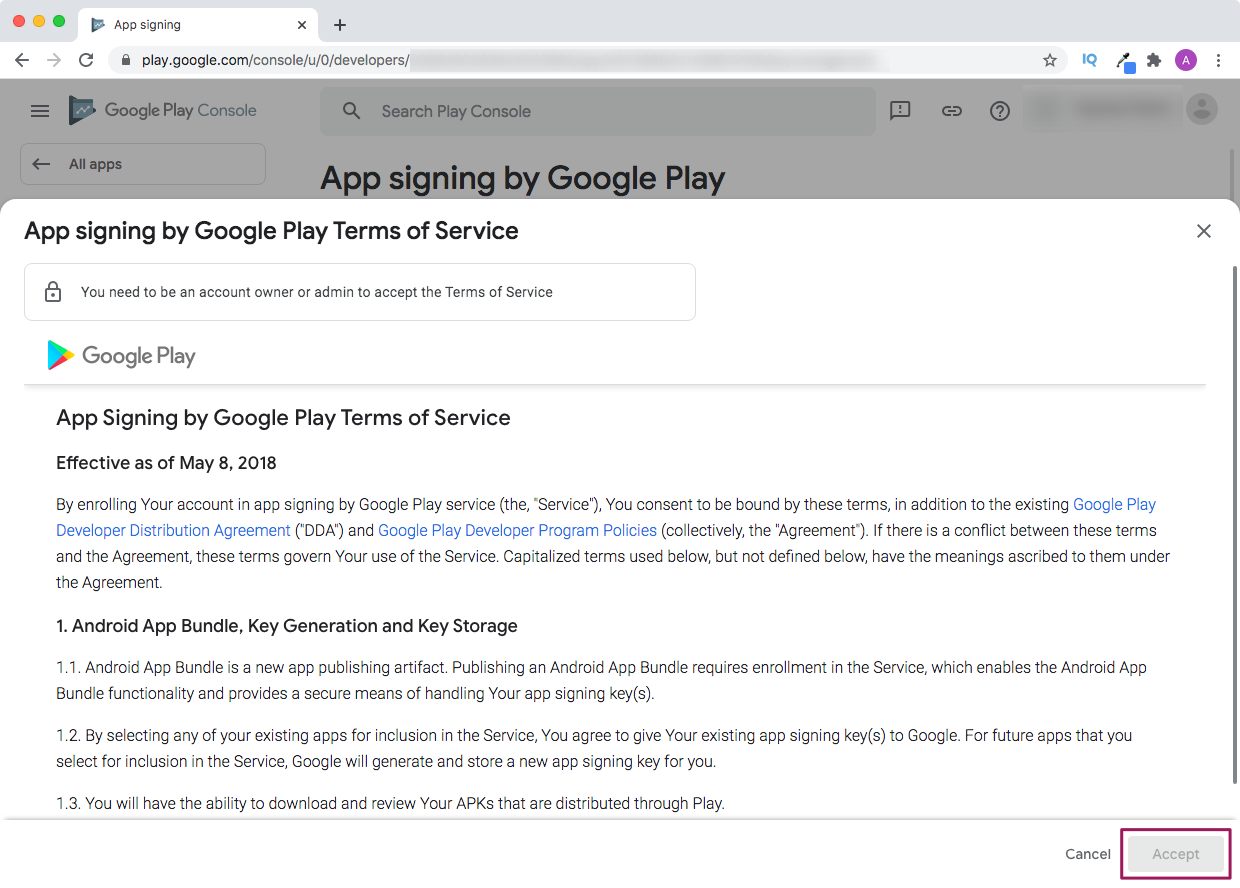Viewport: 1240px width, 888px height.
Task: Close the Terms of Service dialog
Action: click(x=1204, y=231)
